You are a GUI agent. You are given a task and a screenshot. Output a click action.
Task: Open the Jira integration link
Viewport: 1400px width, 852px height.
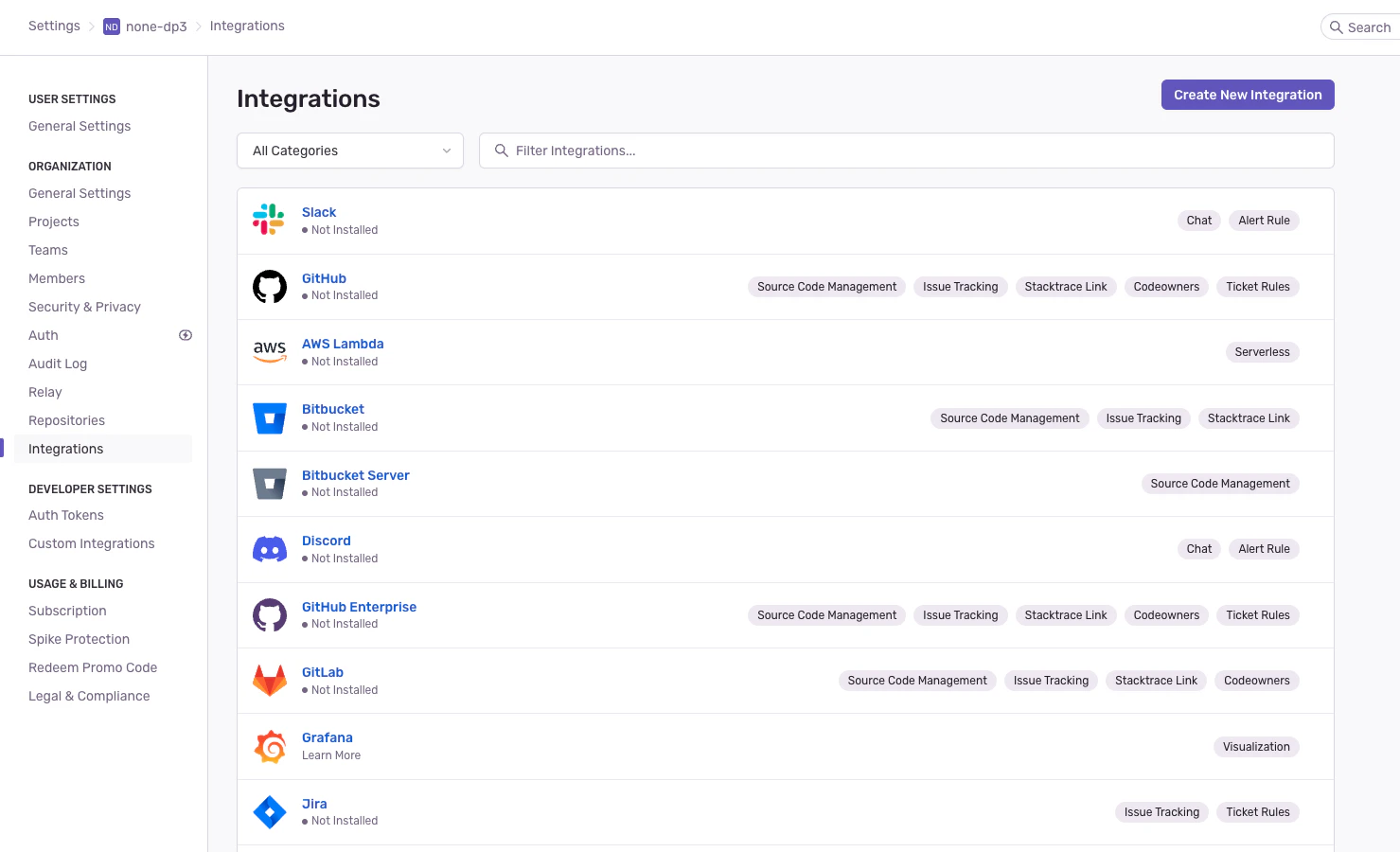(x=314, y=804)
